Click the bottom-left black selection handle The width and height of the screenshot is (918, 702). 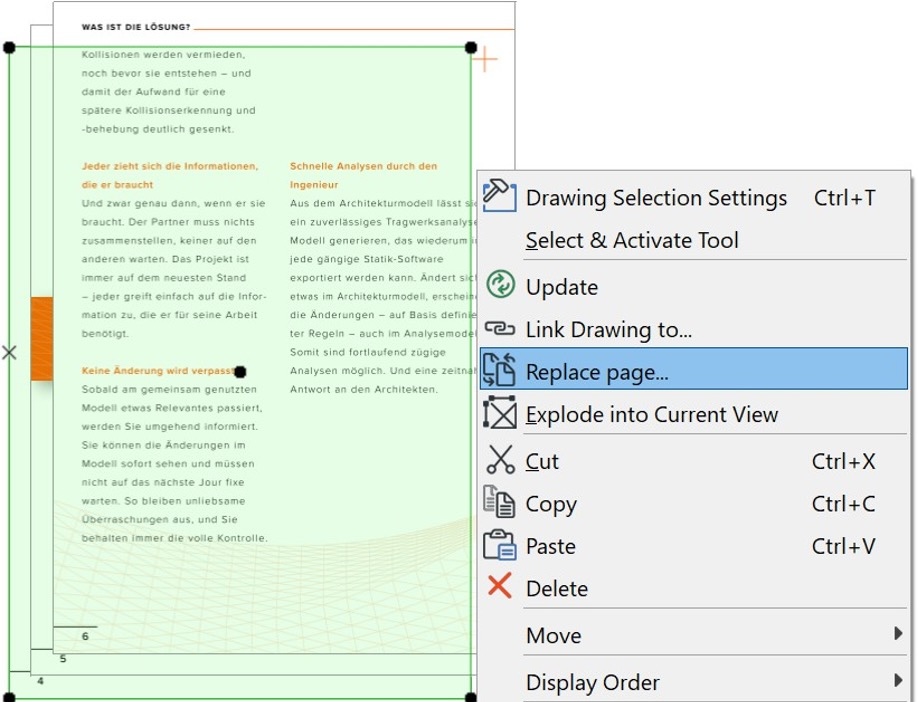pyautogui.click(x=10, y=696)
